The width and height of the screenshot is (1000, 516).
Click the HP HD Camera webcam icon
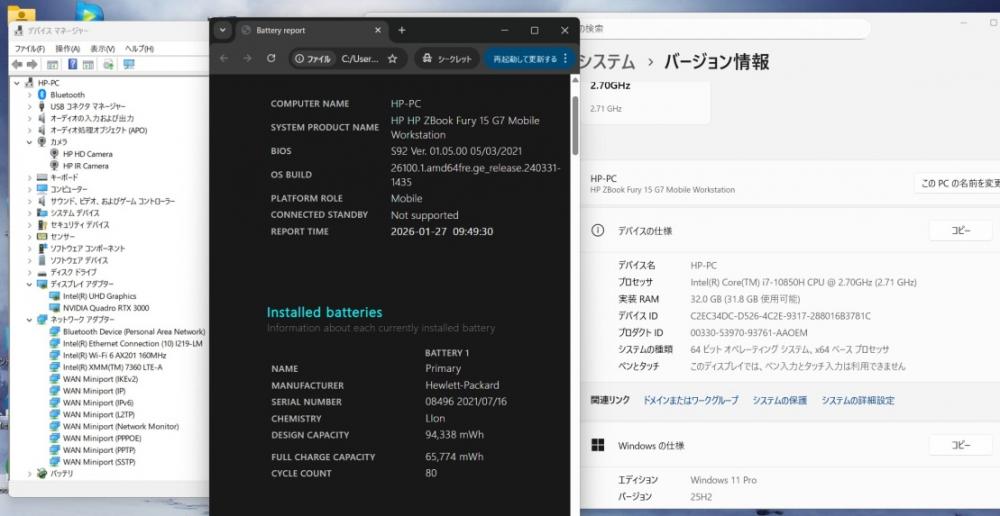coord(55,154)
